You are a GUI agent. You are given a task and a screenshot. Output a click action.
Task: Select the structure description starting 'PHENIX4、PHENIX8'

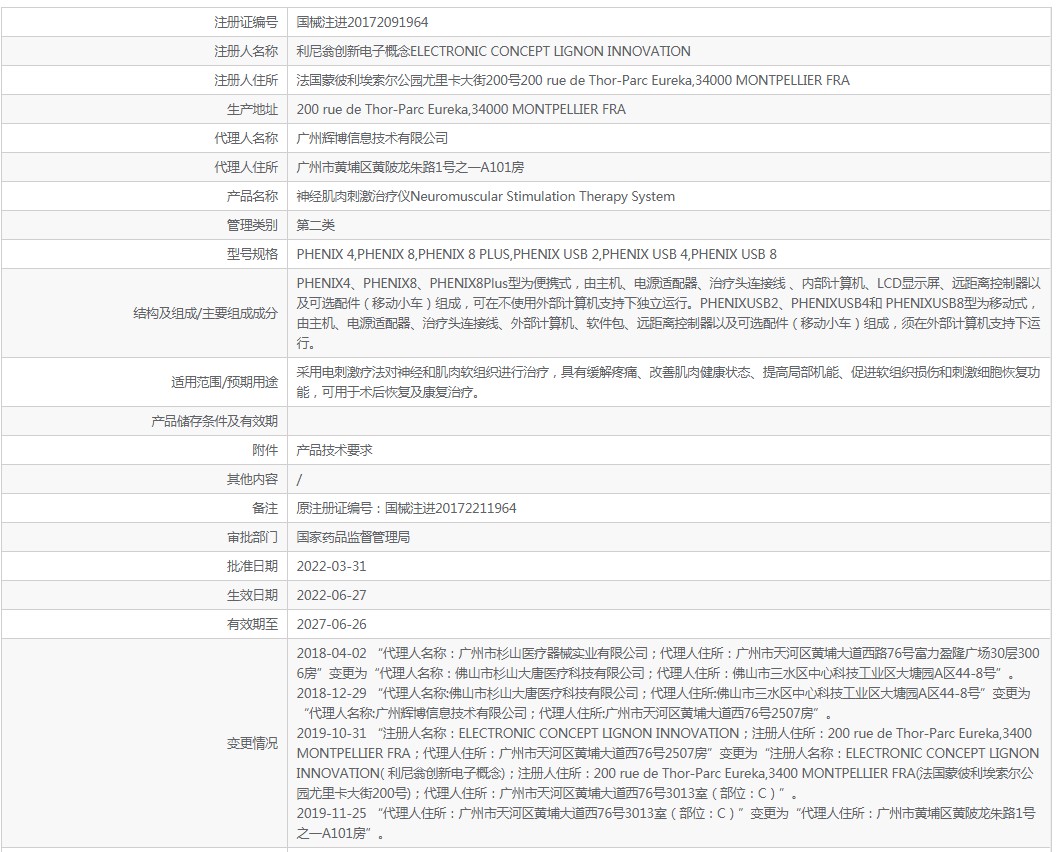pos(669,313)
